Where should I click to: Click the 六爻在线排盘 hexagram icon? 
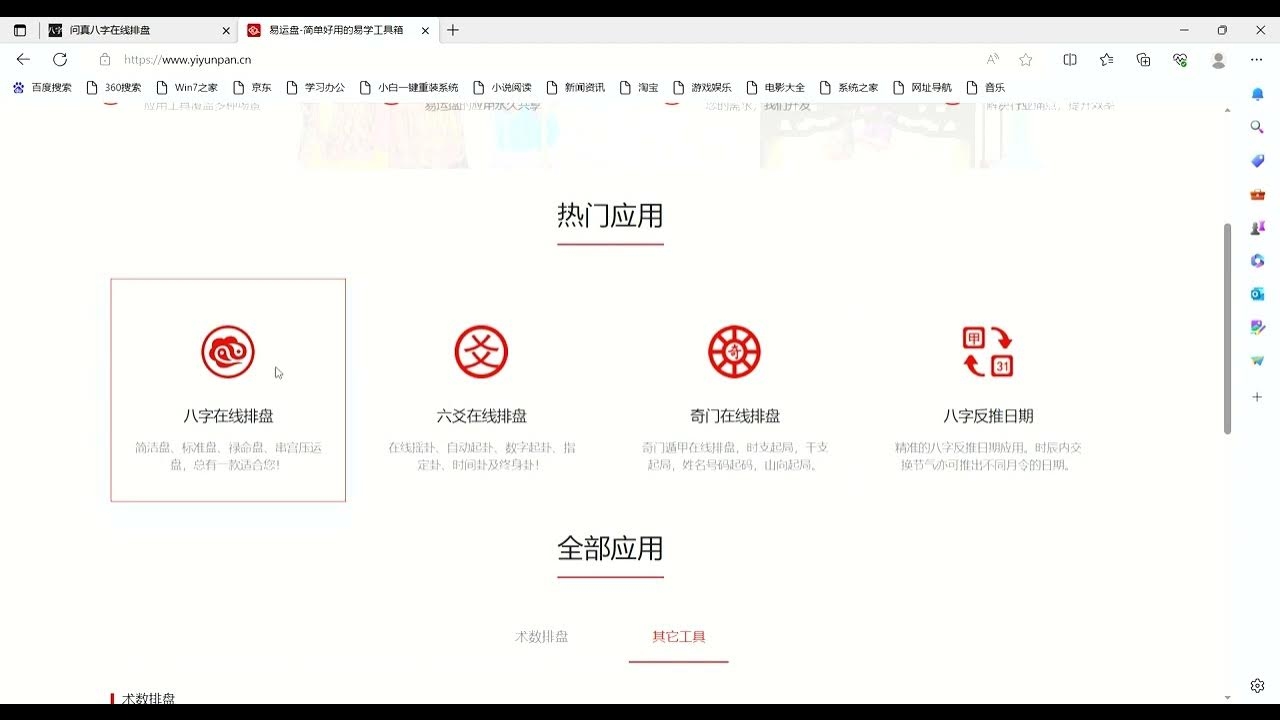click(x=481, y=351)
